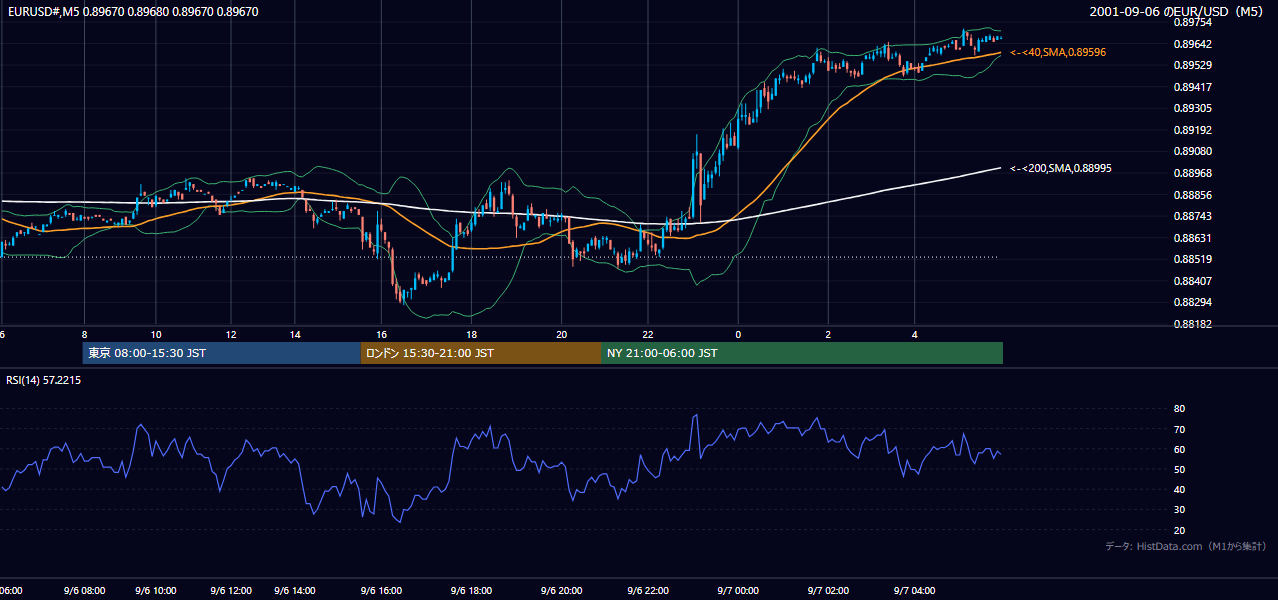Select the London 15:30-21:00 JST session bar

(x=482, y=353)
